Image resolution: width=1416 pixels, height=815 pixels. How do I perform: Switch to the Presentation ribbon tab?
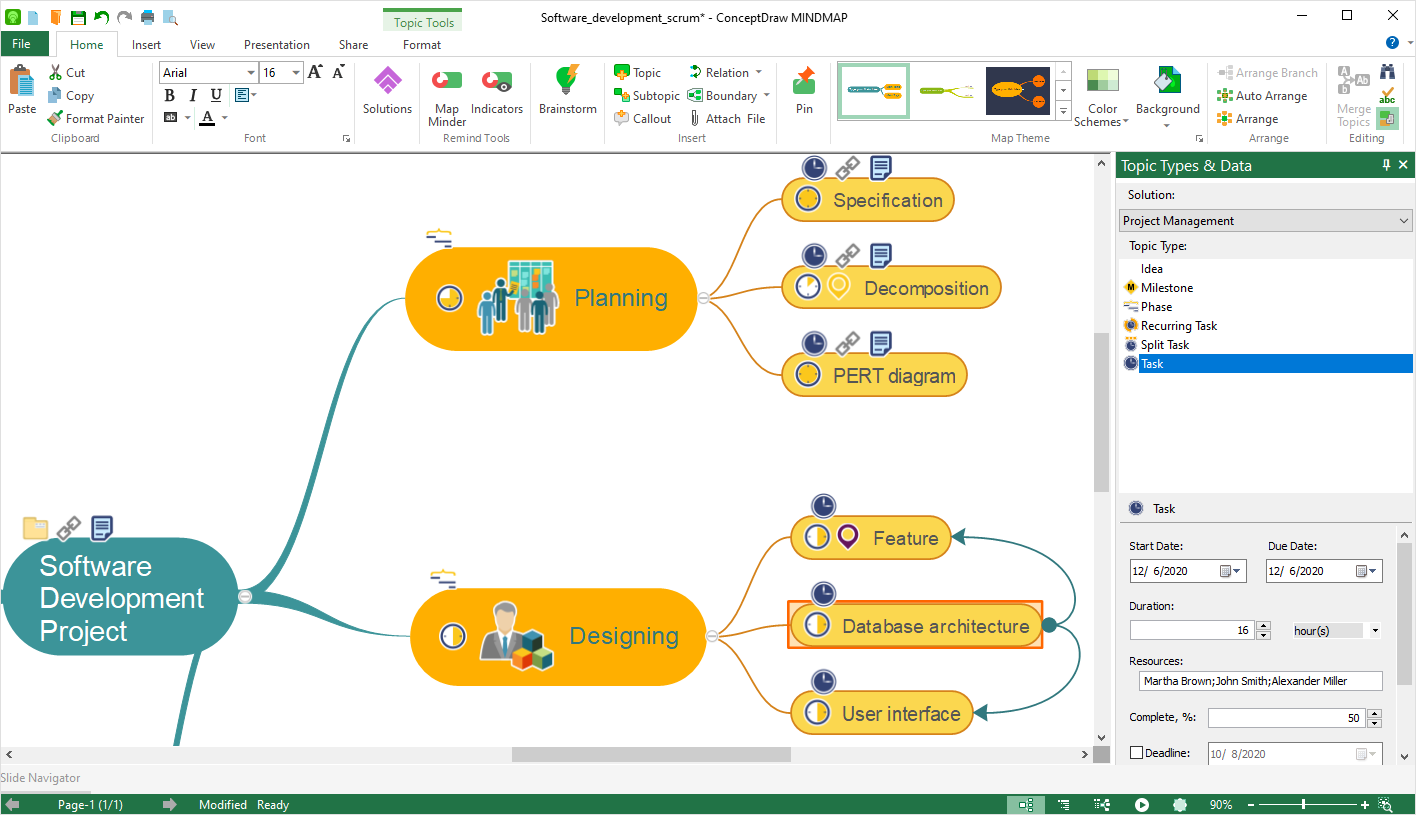click(276, 45)
